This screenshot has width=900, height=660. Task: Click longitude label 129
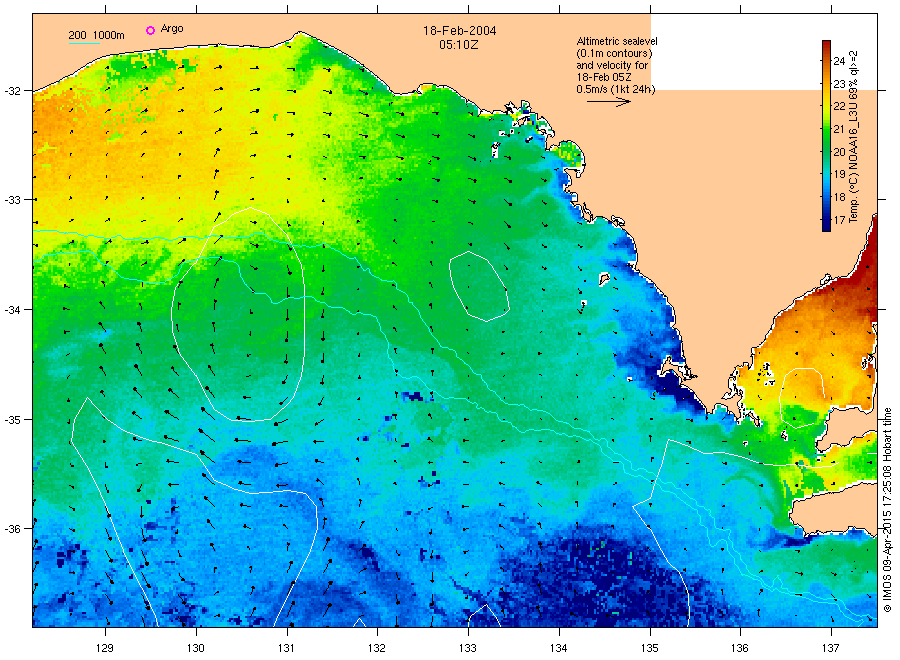click(105, 648)
